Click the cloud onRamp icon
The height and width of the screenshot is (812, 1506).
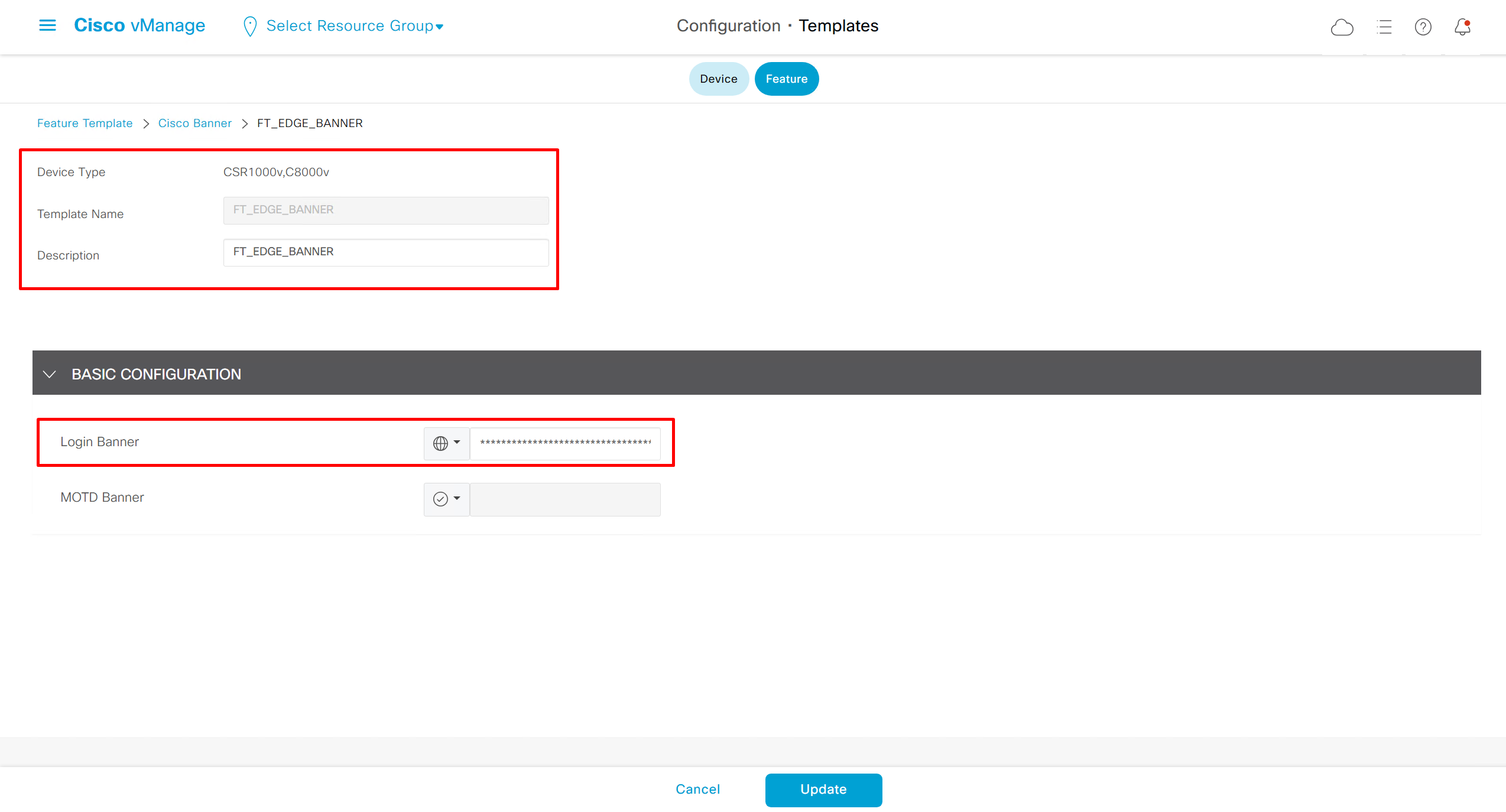1342,27
